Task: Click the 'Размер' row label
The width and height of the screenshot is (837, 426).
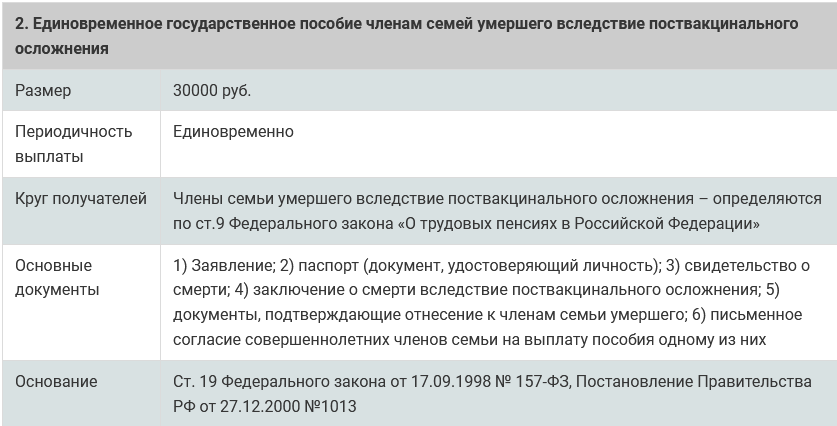Action: pyautogui.click(x=43, y=90)
